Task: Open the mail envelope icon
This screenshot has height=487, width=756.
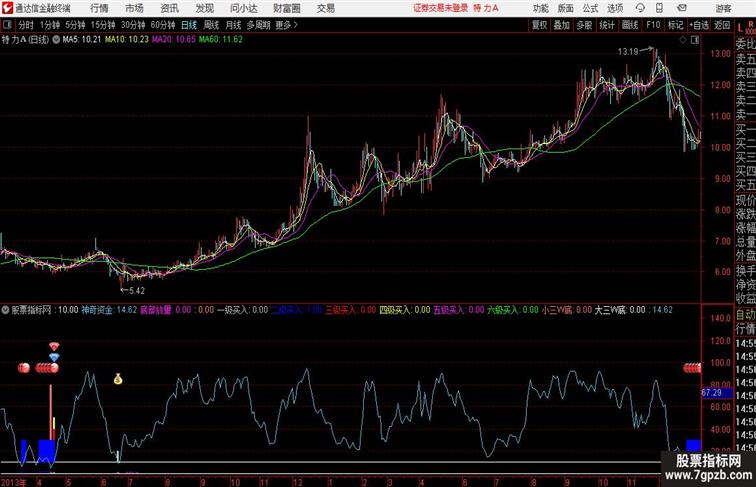Action: tap(682, 8)
